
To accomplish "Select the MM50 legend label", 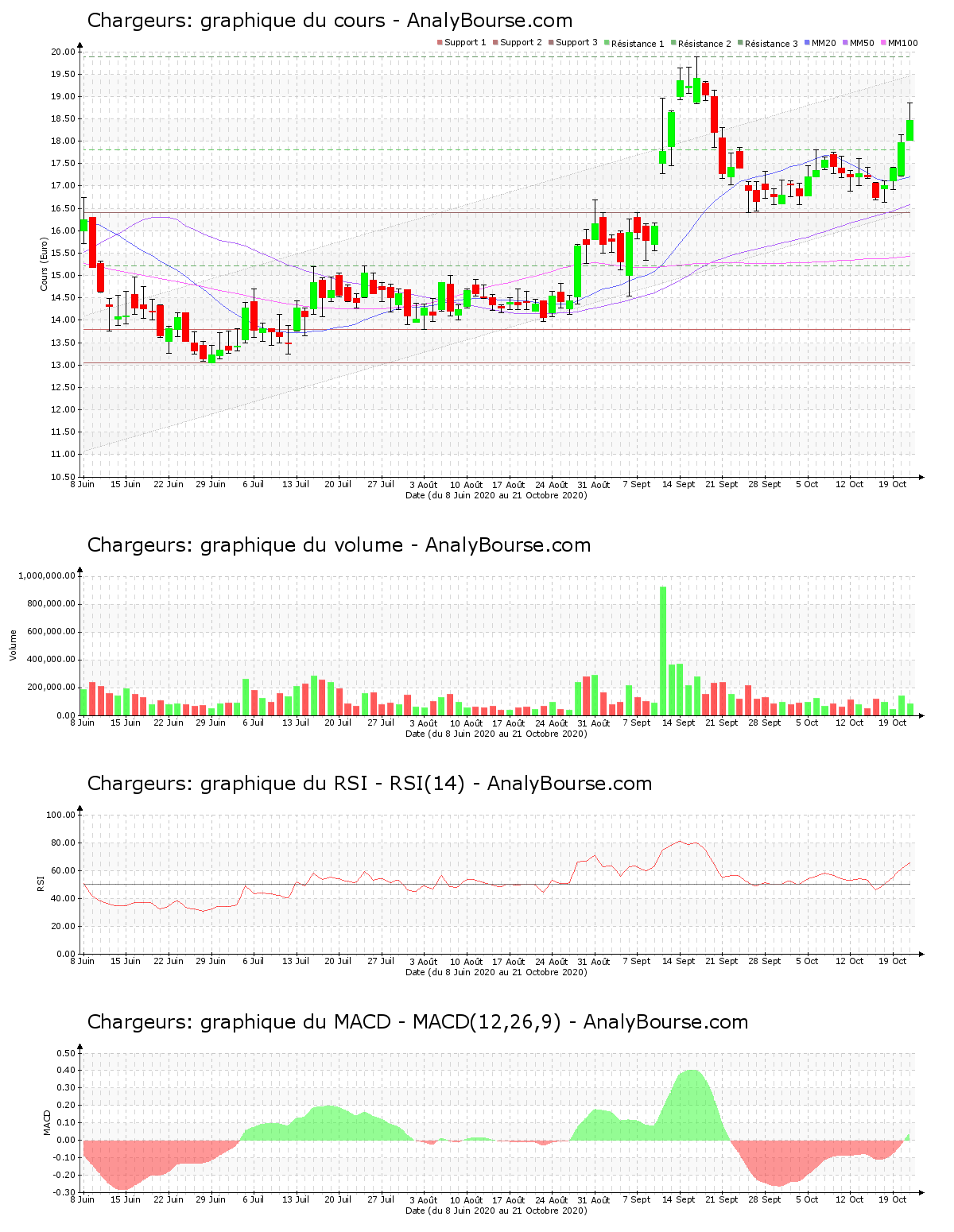I will pos(862,43).
